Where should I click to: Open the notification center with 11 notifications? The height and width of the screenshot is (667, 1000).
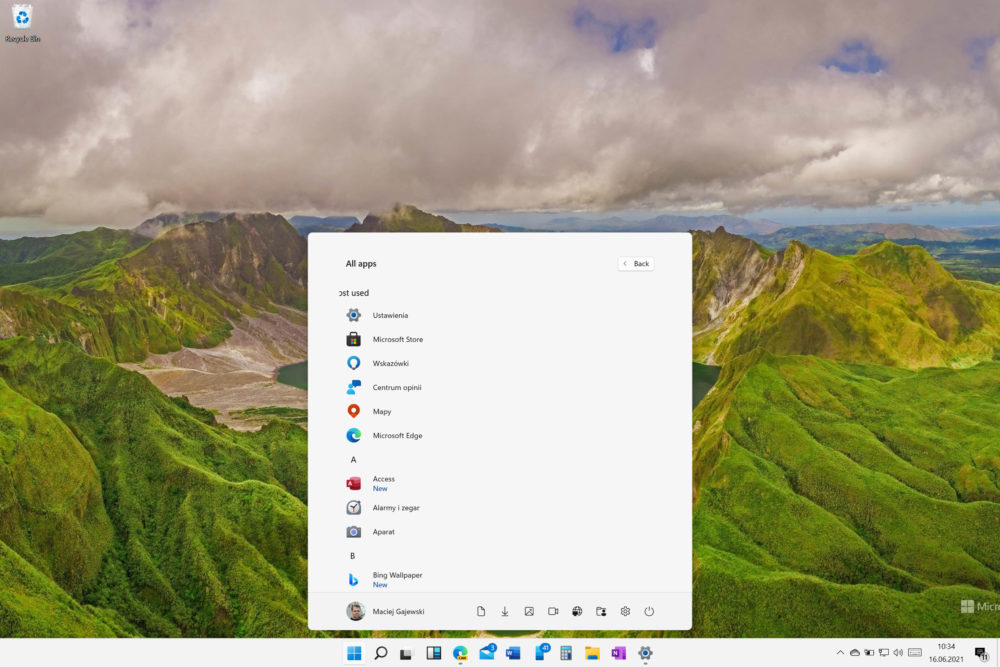click(982, 653)
